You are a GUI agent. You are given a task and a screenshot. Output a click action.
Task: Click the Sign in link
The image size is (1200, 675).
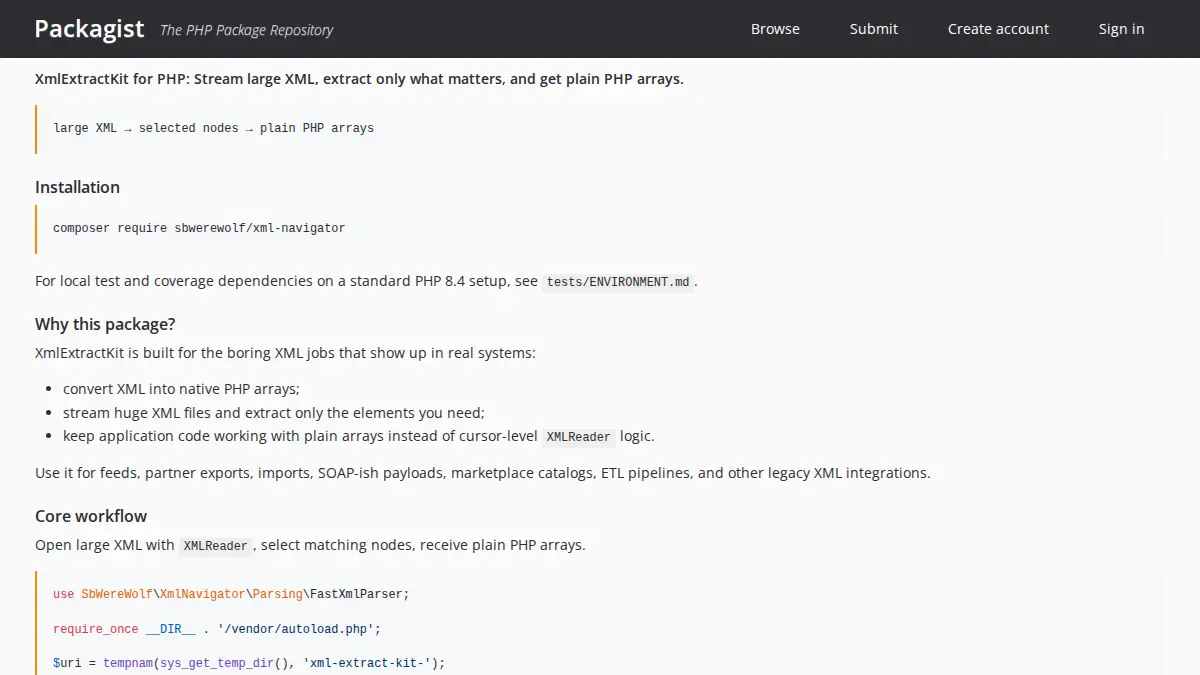1120,29
